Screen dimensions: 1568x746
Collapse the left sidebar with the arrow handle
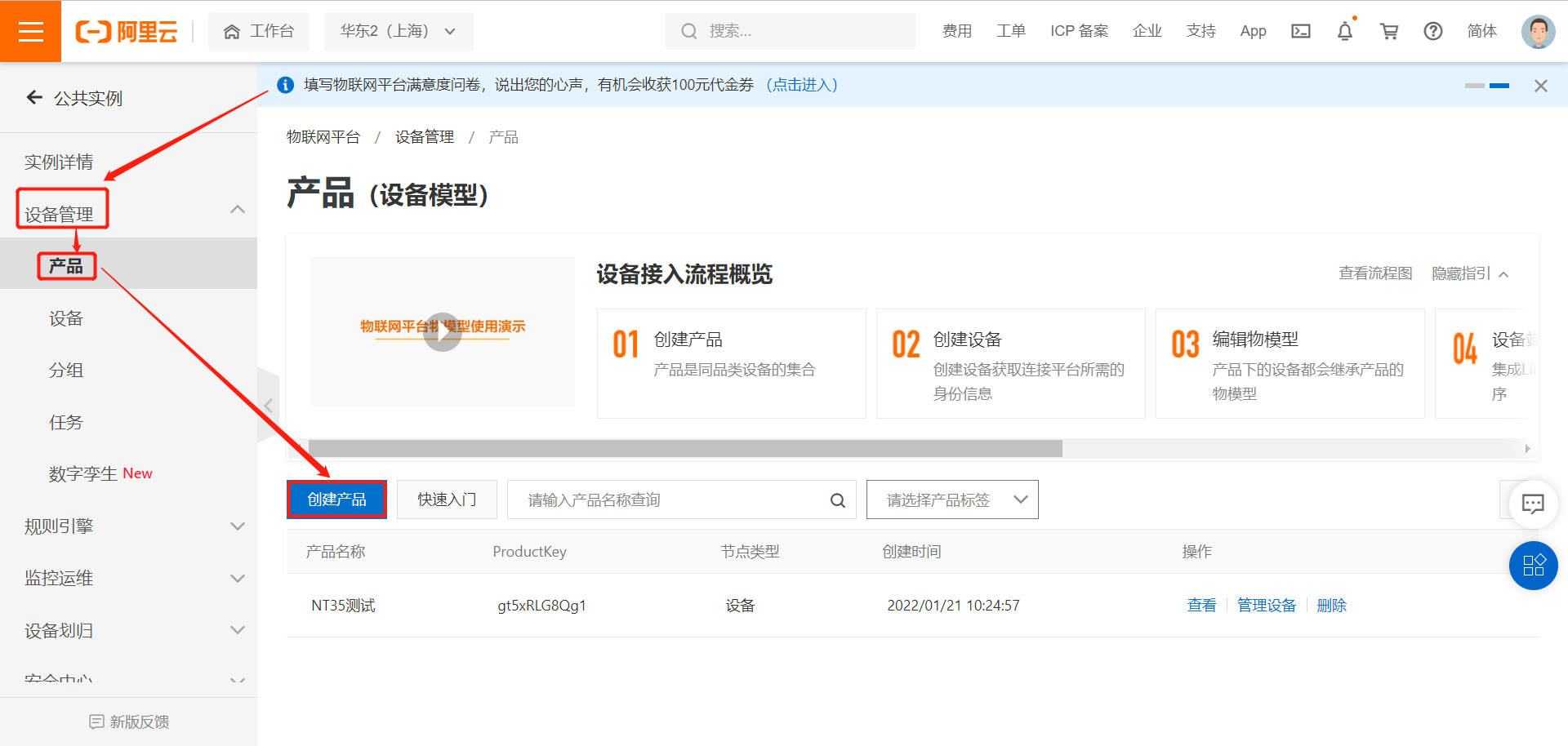coord(268,406)
